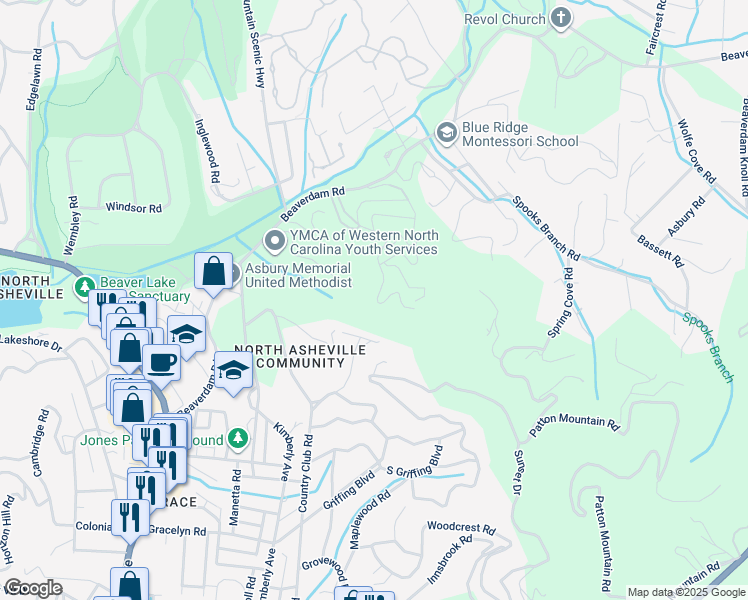Select the Wolfe Cove Rd label

[x=696, y=151]
